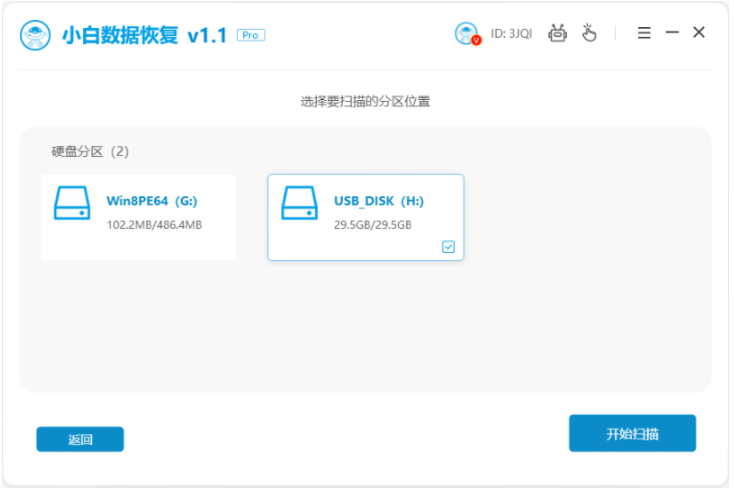The image size is (734, 492).
Task: Close the recovery window
Action: [699, 32]
